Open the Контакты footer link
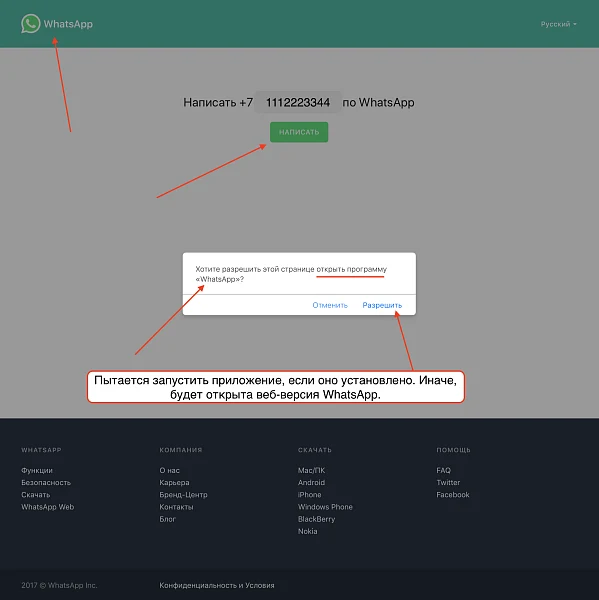 (x=176, y=507)
